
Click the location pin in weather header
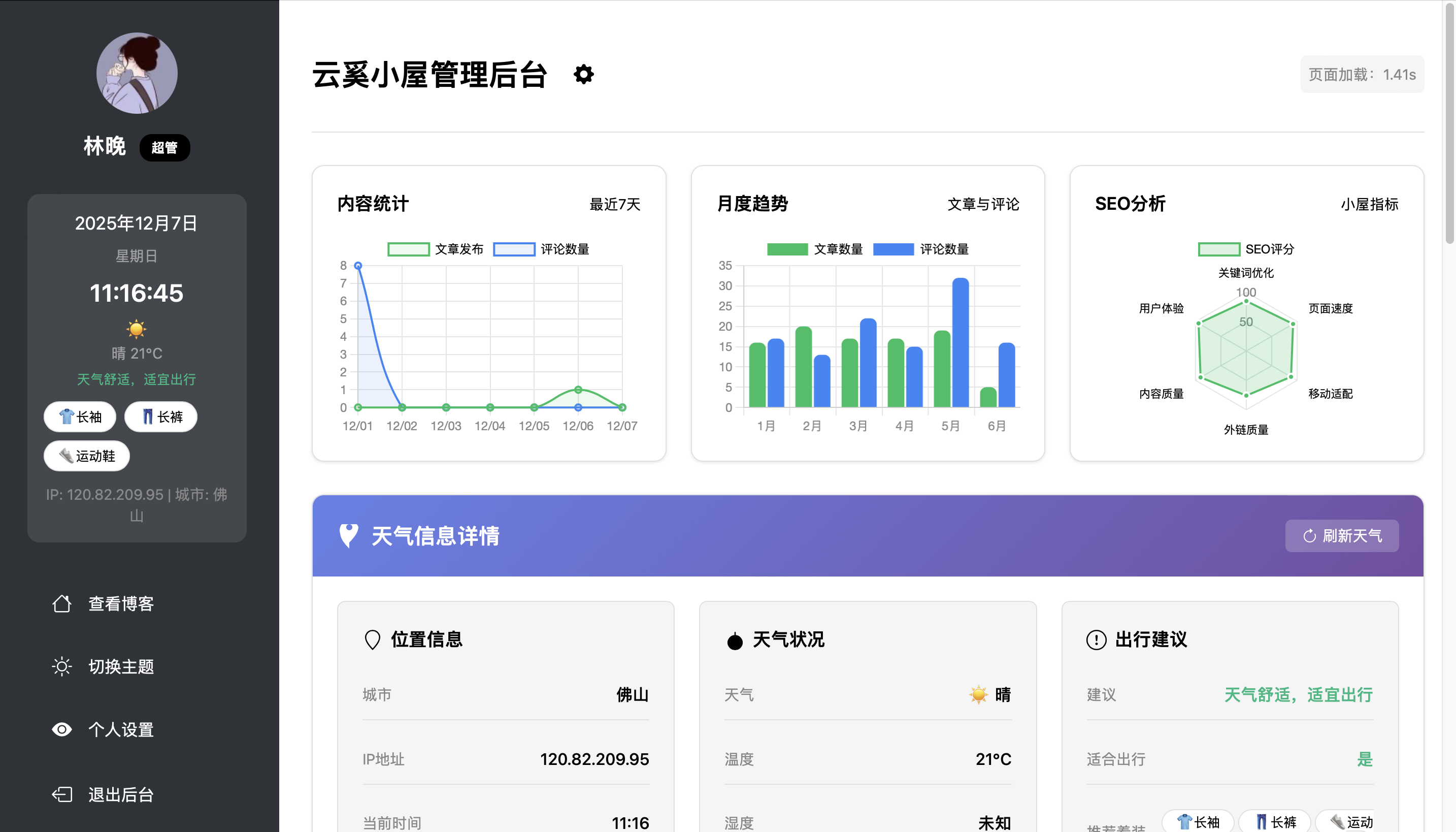348,535
